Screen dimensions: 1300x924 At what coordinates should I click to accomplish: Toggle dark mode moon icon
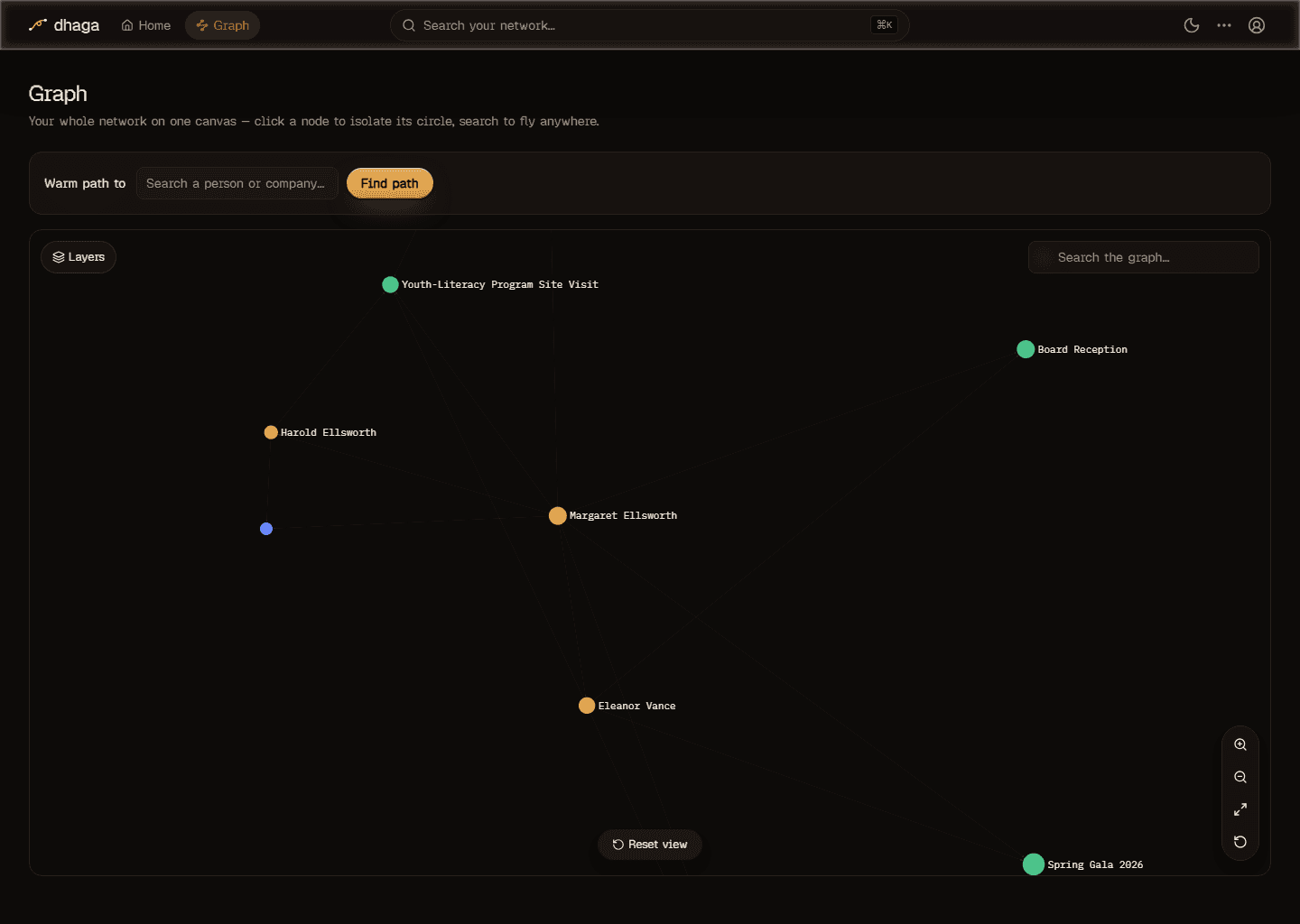(x=1192, y=25)
